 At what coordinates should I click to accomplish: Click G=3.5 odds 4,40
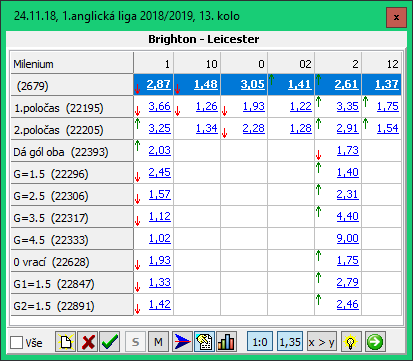click(348, 216)
